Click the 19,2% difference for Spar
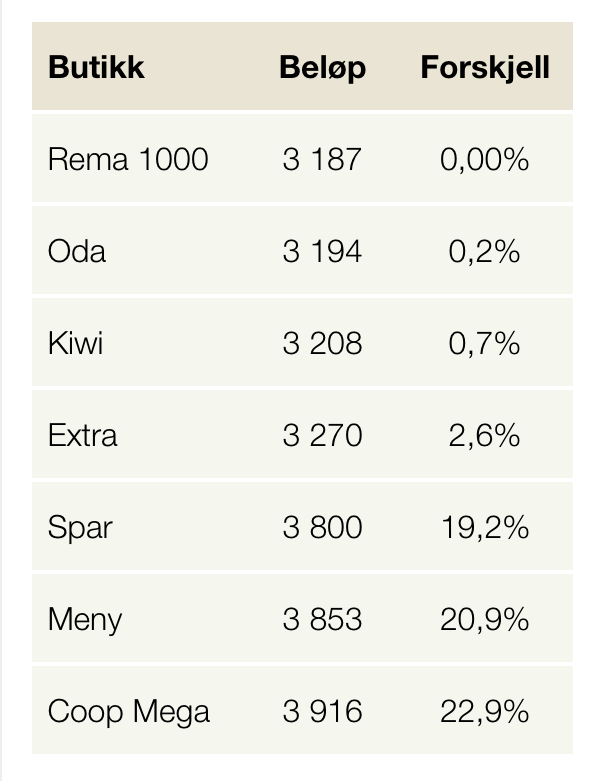 tap(485, 527)
